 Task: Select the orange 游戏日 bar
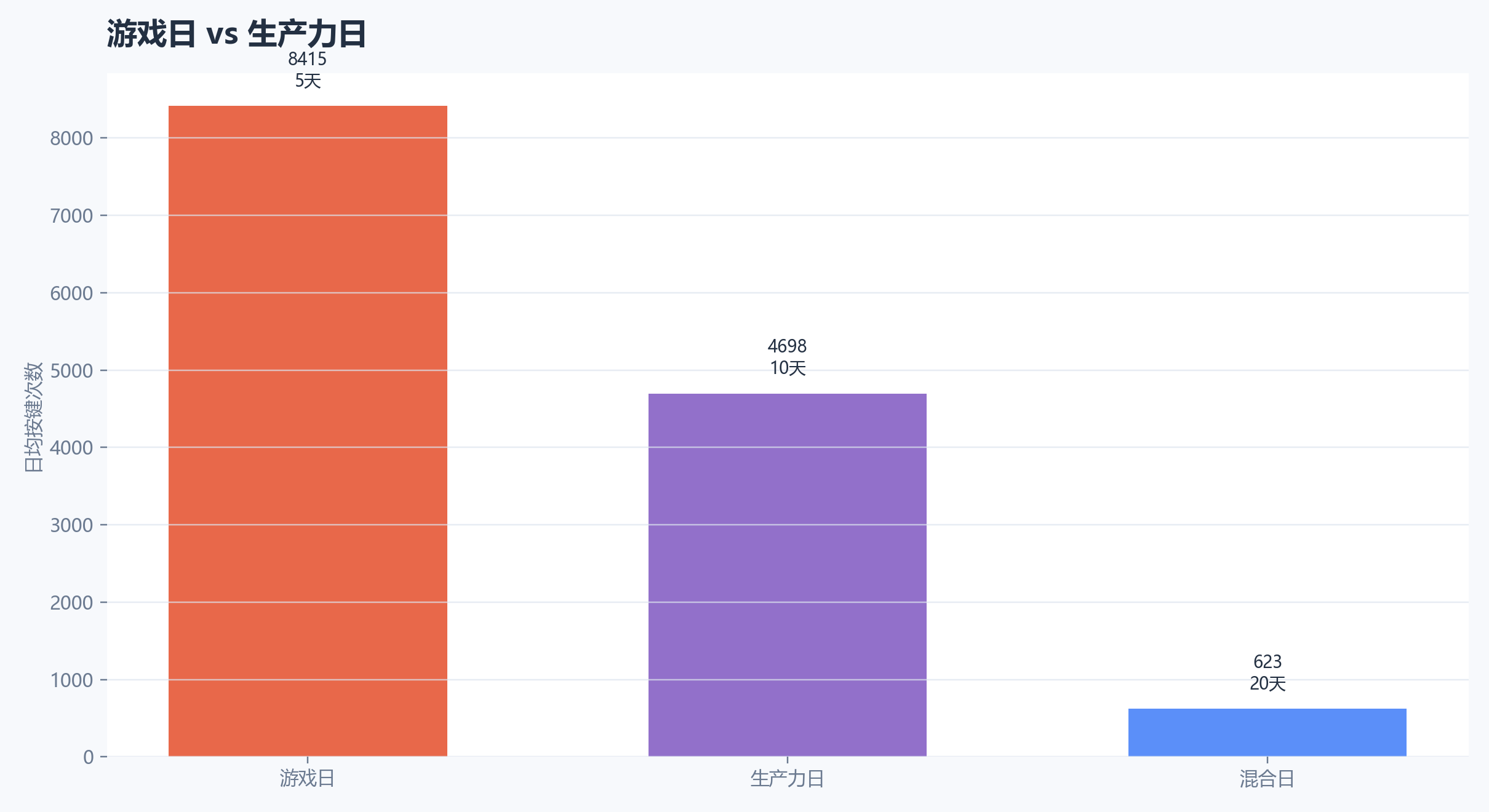[x=308, y=431]
